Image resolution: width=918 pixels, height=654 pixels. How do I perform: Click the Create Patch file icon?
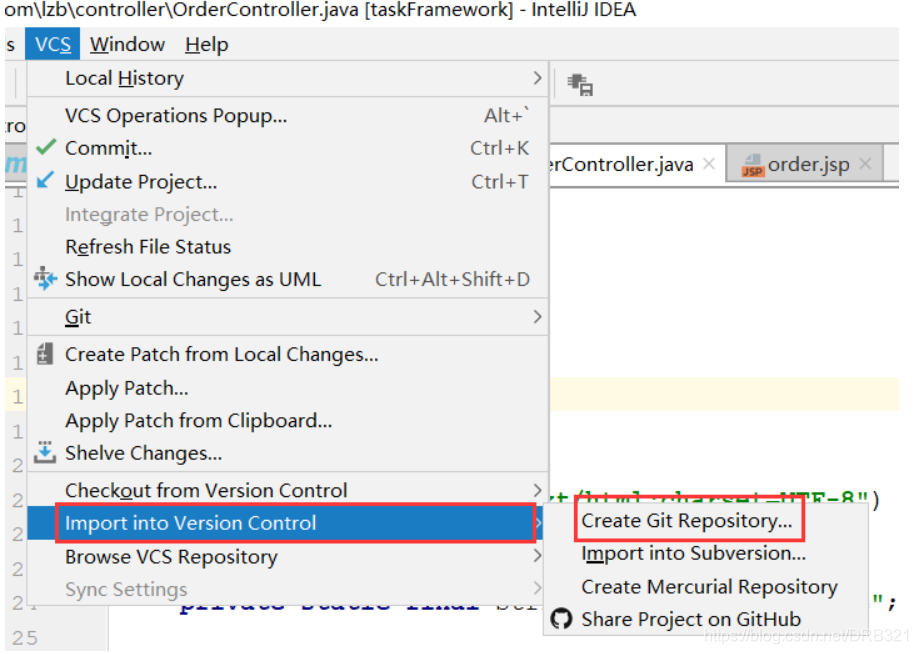coord(44,354)
